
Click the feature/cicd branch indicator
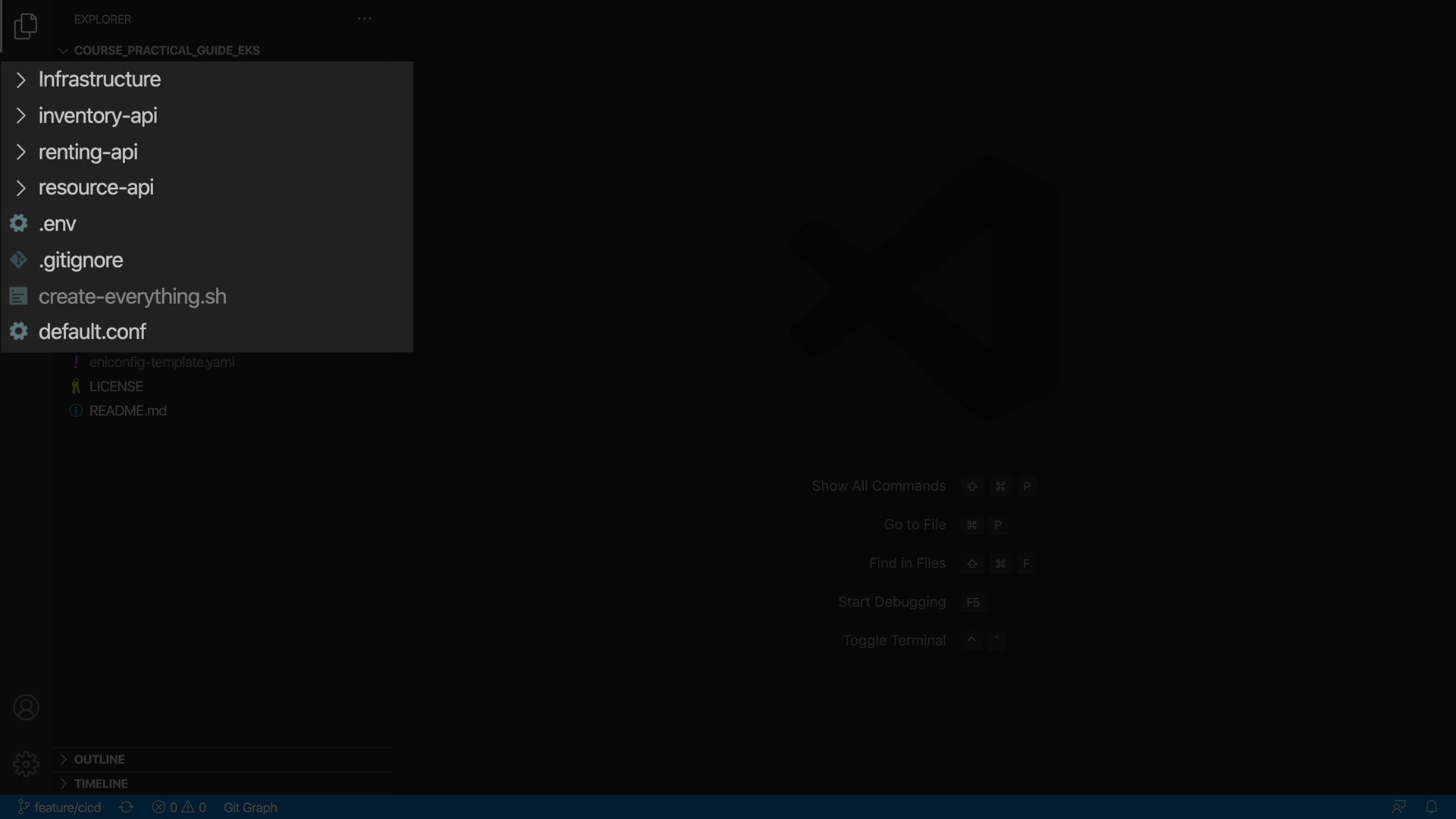[x=60, y=808]
